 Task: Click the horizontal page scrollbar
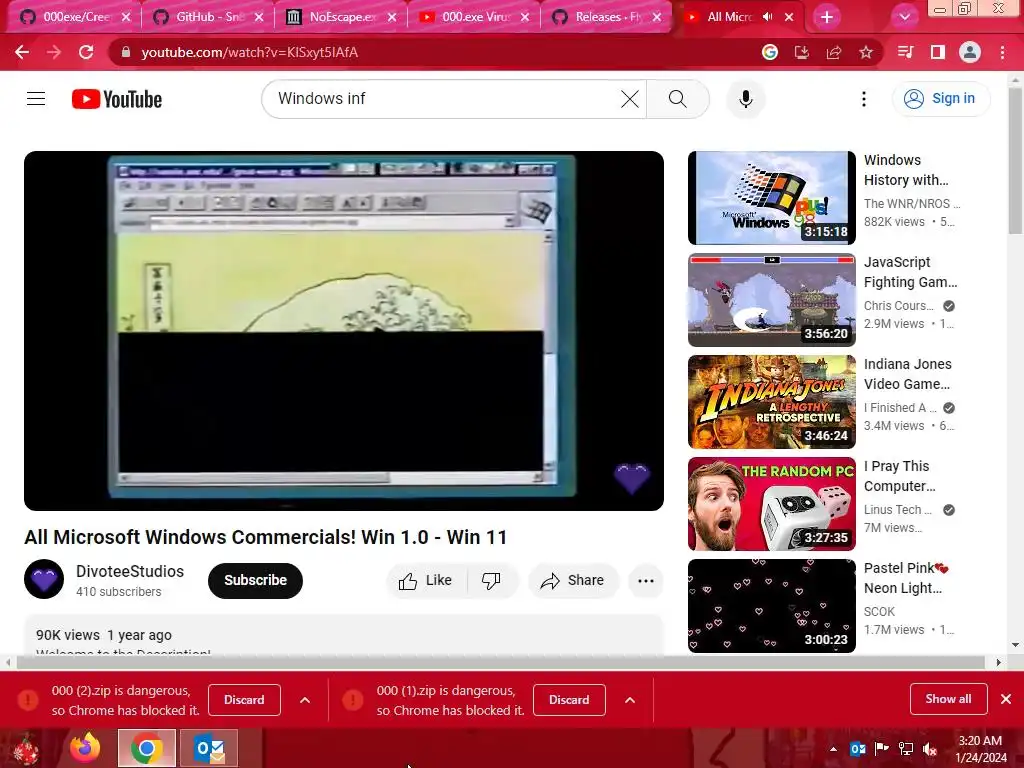point(500,662)
